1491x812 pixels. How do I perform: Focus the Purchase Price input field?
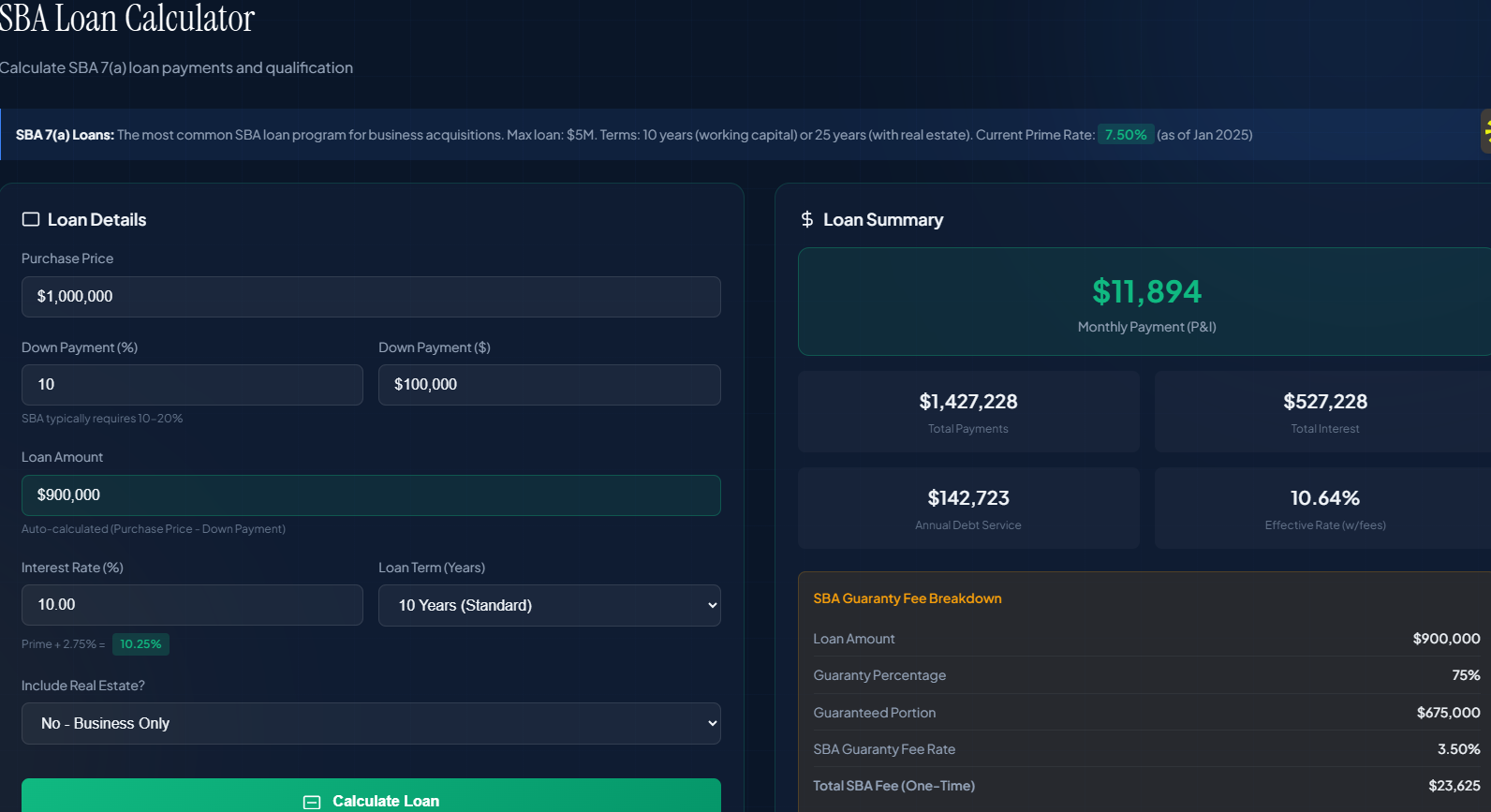point(371,297)
